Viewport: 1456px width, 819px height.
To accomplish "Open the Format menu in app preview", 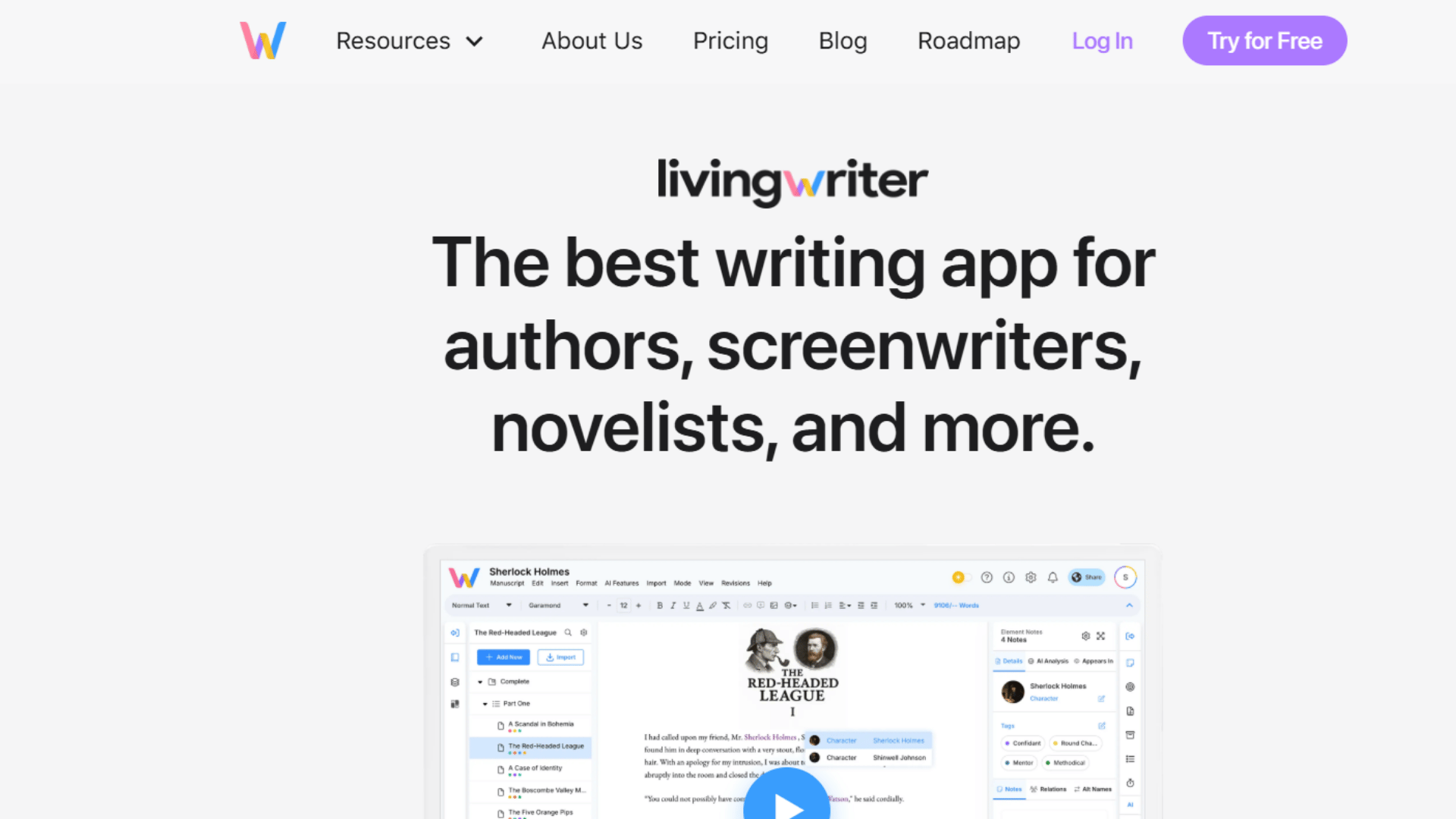I will (586, 583).
